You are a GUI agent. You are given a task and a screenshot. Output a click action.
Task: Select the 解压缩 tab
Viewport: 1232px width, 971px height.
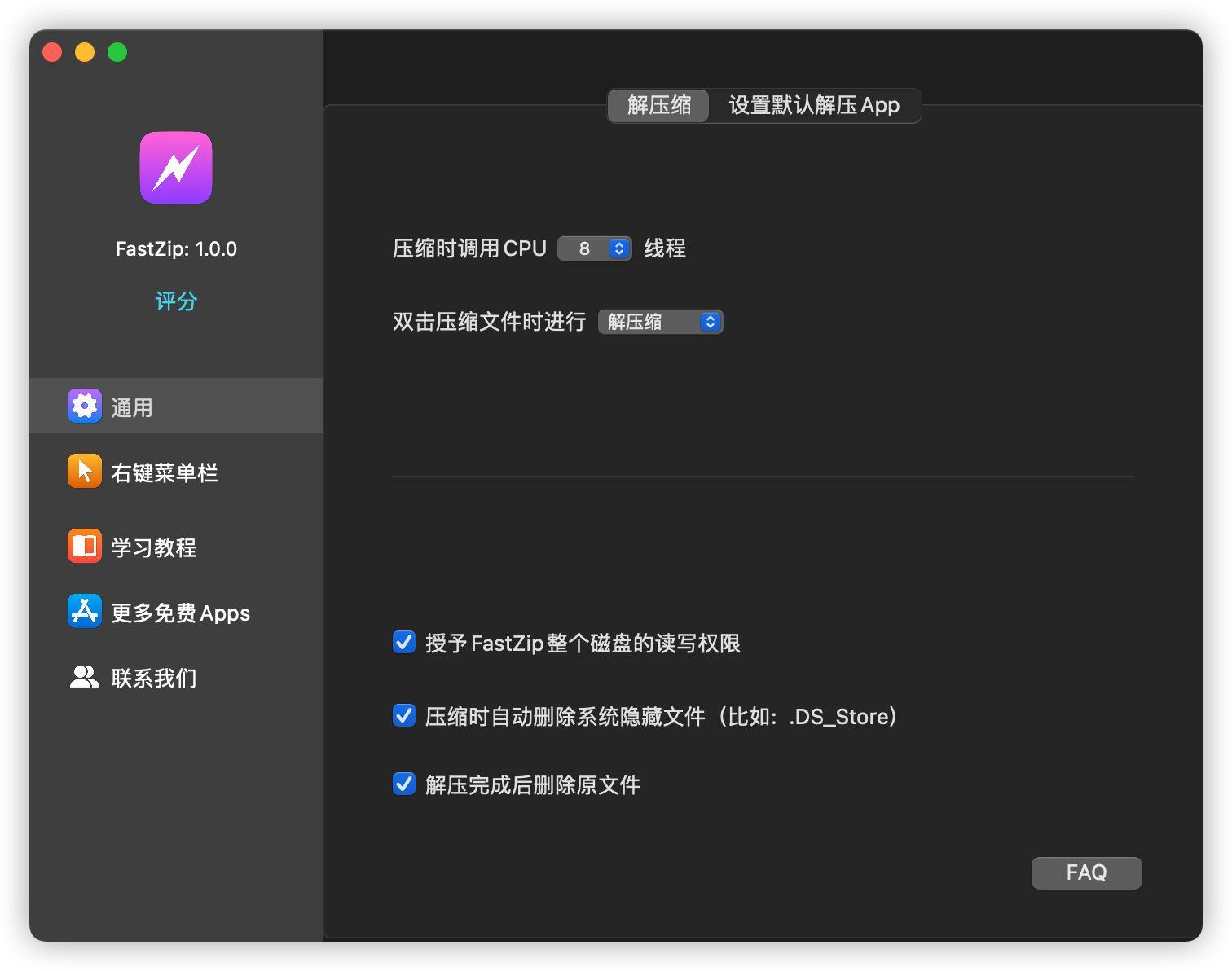coord(657,105)
